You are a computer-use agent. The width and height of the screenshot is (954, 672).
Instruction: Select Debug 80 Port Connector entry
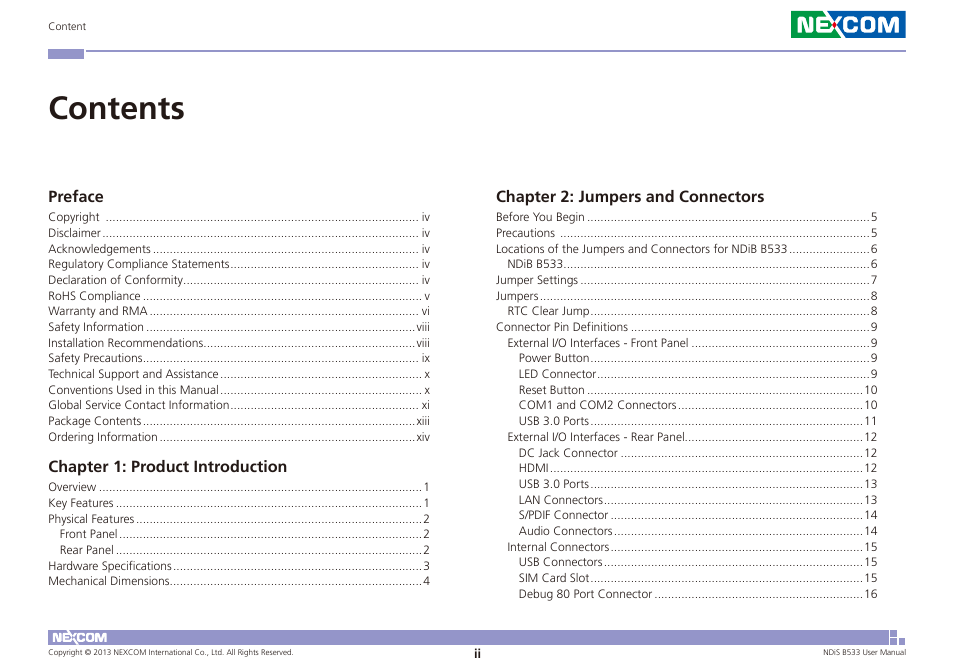pyautogui.click(x=698, y=594)
